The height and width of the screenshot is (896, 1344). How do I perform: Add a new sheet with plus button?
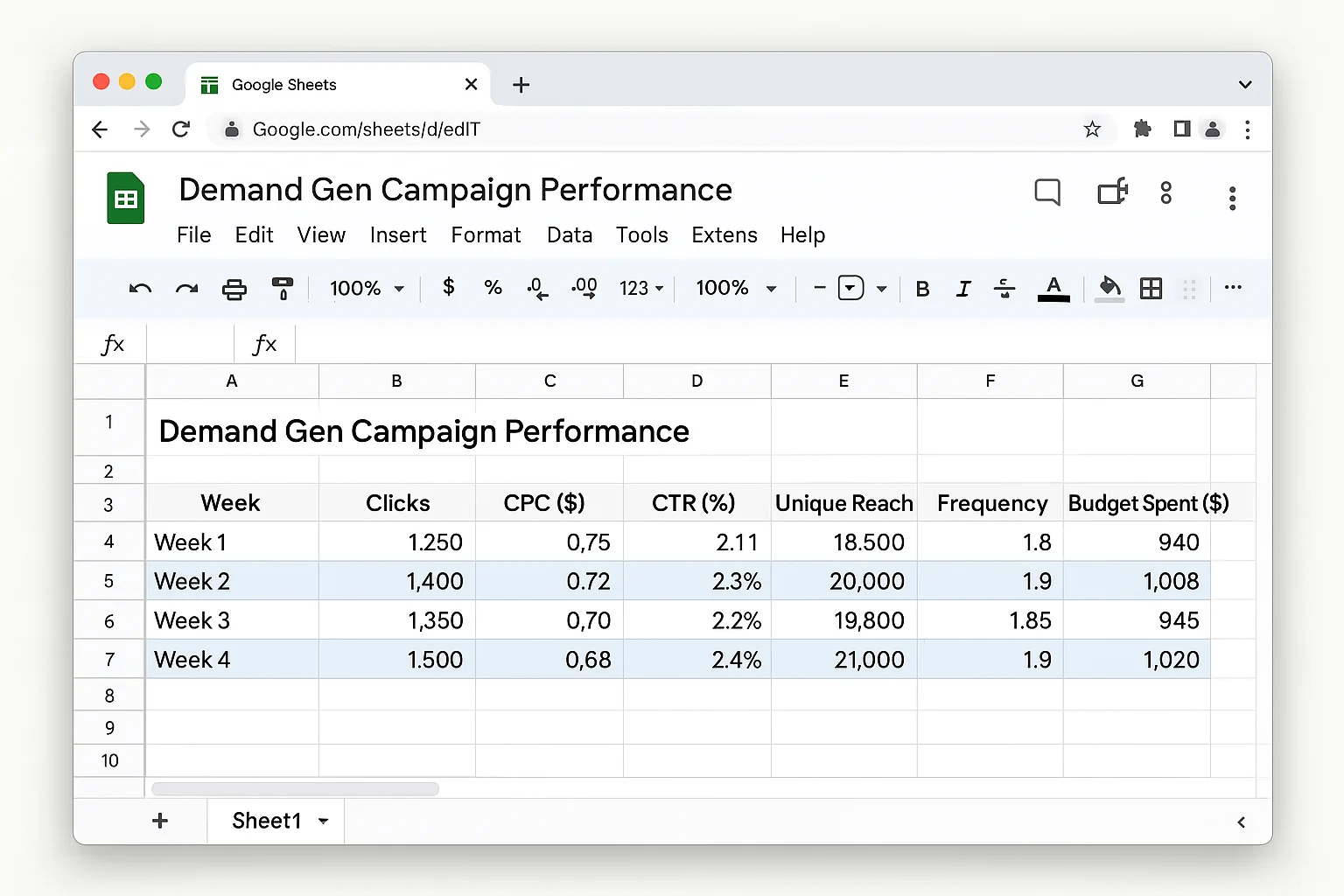(160, 821)
